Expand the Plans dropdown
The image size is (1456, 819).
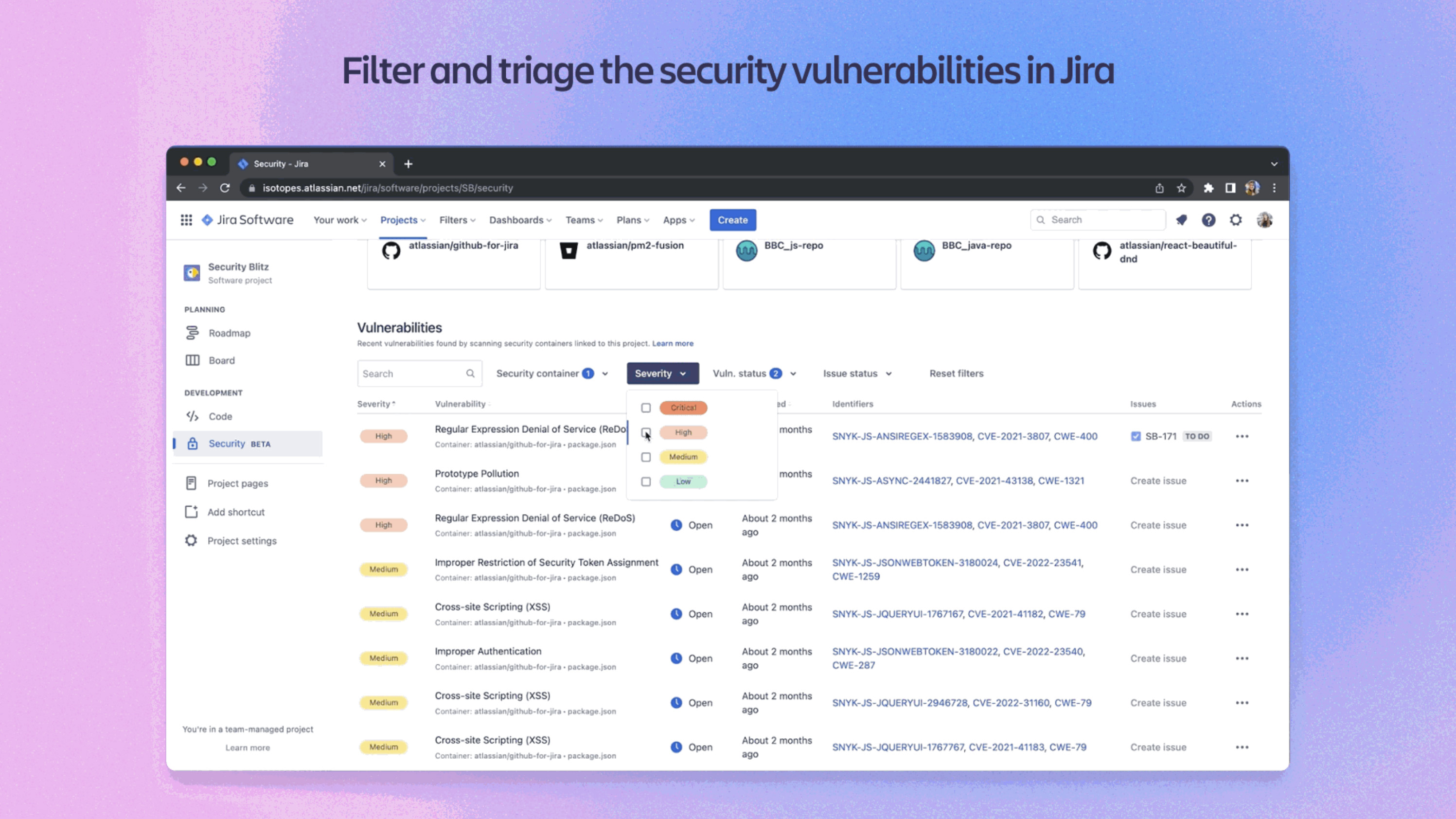(x=633, y=220)
